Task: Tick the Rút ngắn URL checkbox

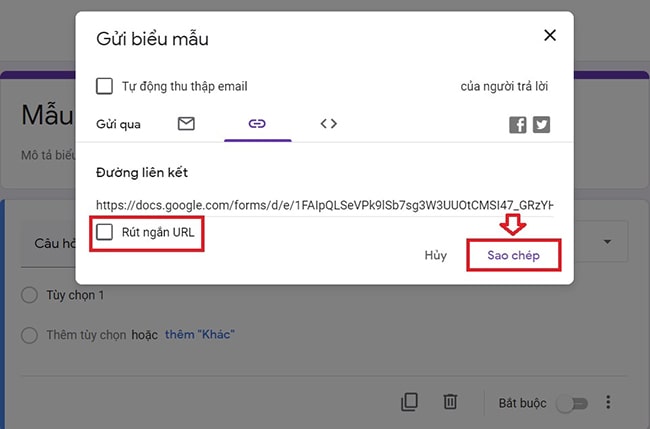Action: click(105, 232)
